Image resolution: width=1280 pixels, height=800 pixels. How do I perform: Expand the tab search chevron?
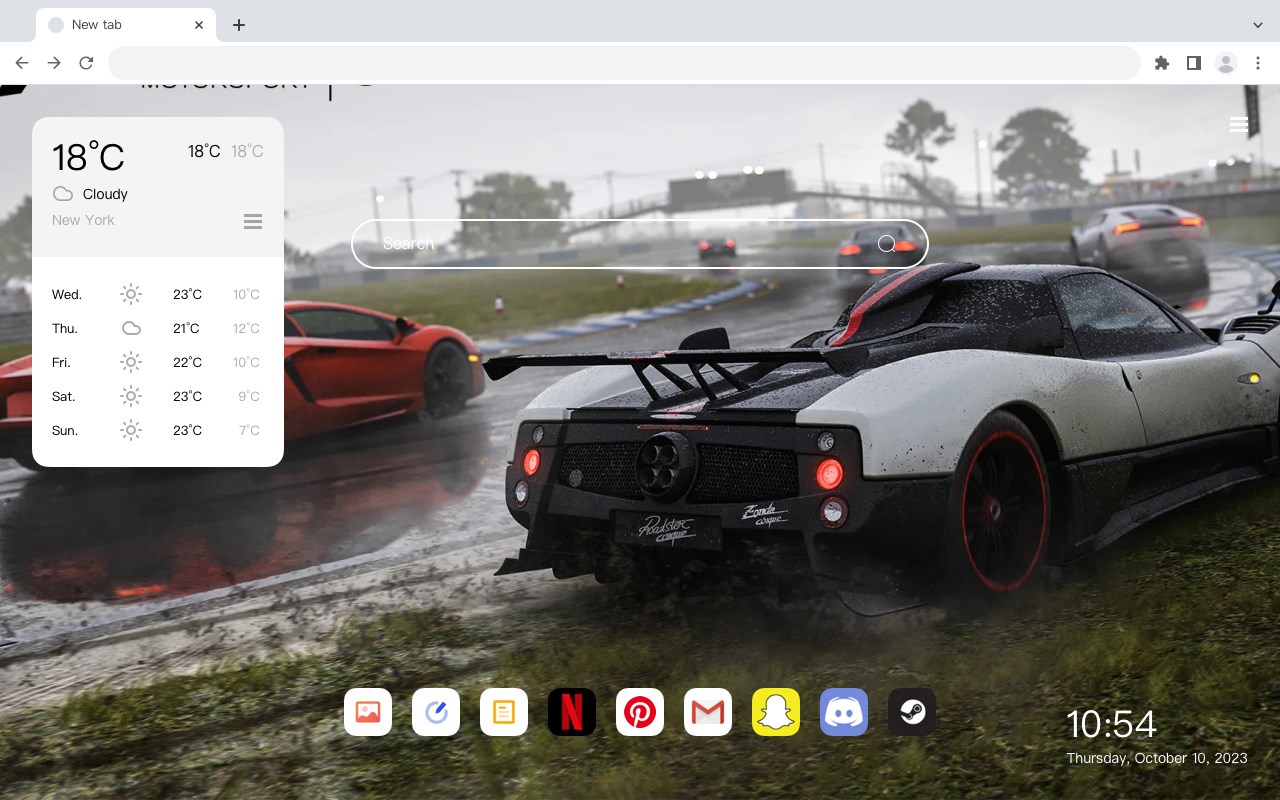(x=1258, y=25)
